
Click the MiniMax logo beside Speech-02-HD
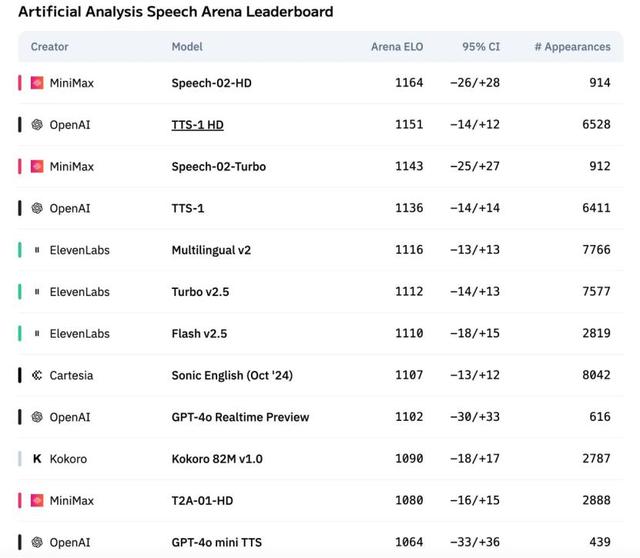tap(37, 83)
